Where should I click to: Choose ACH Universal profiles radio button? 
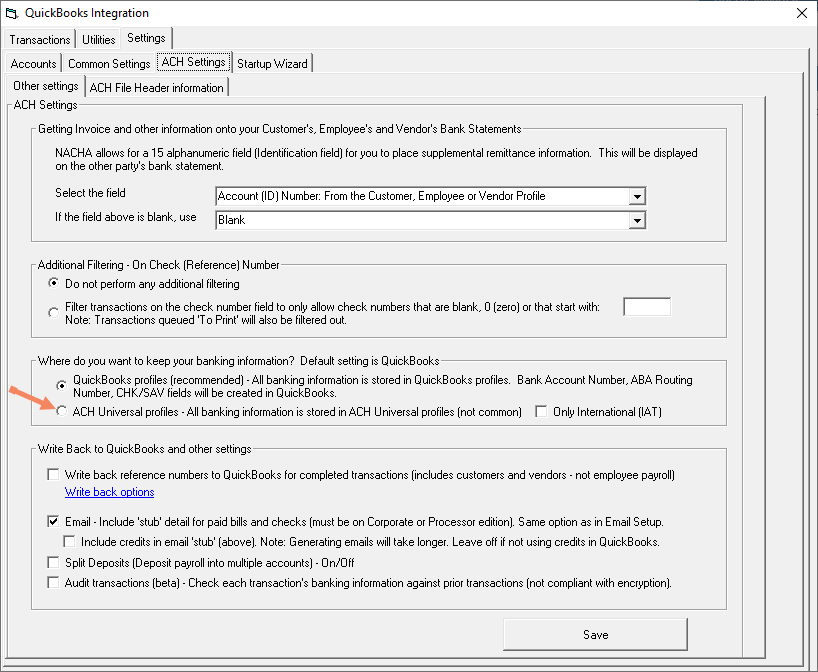click(x=62, y=412)
